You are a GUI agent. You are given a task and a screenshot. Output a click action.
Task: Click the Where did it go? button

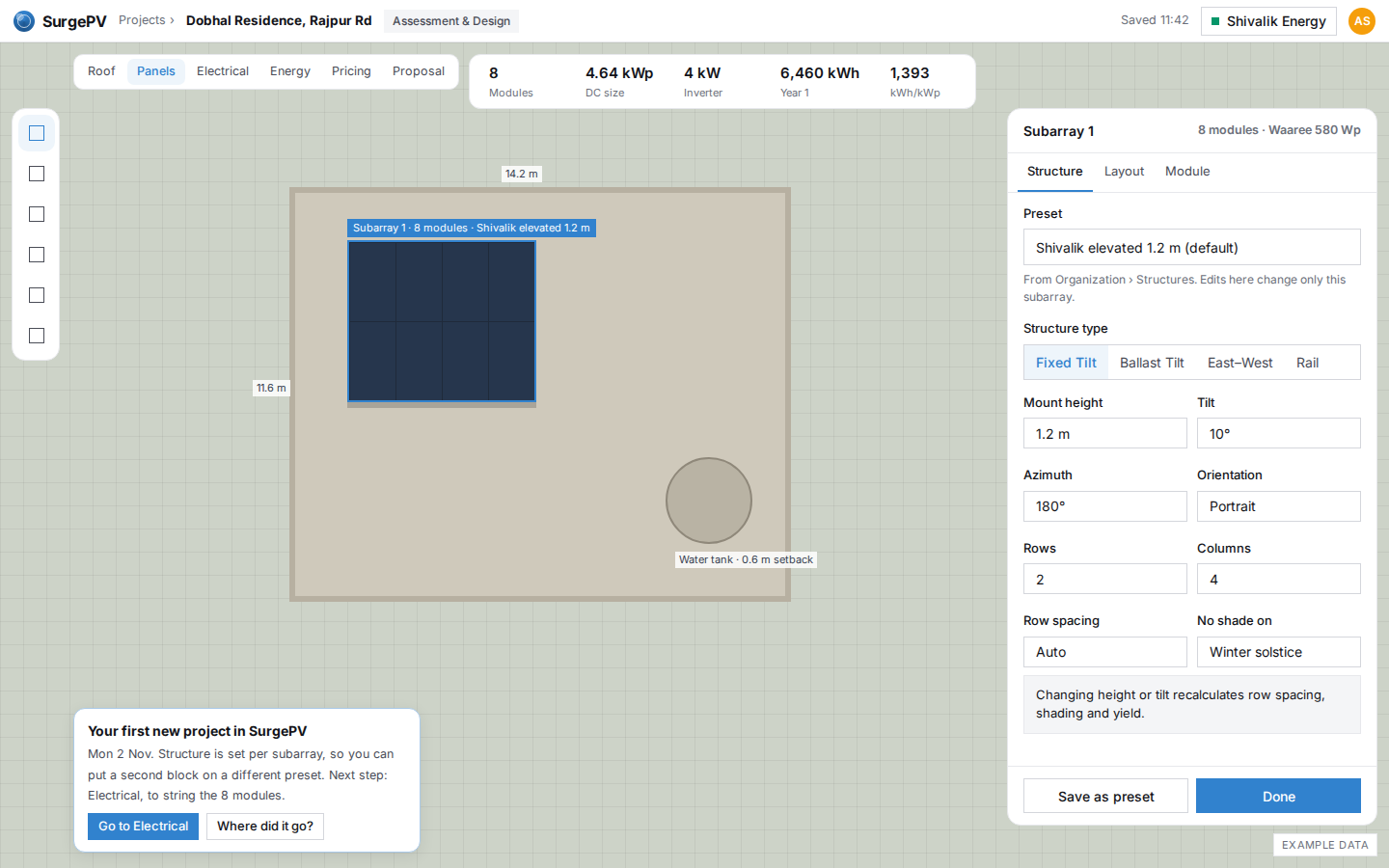click(265, 827)
